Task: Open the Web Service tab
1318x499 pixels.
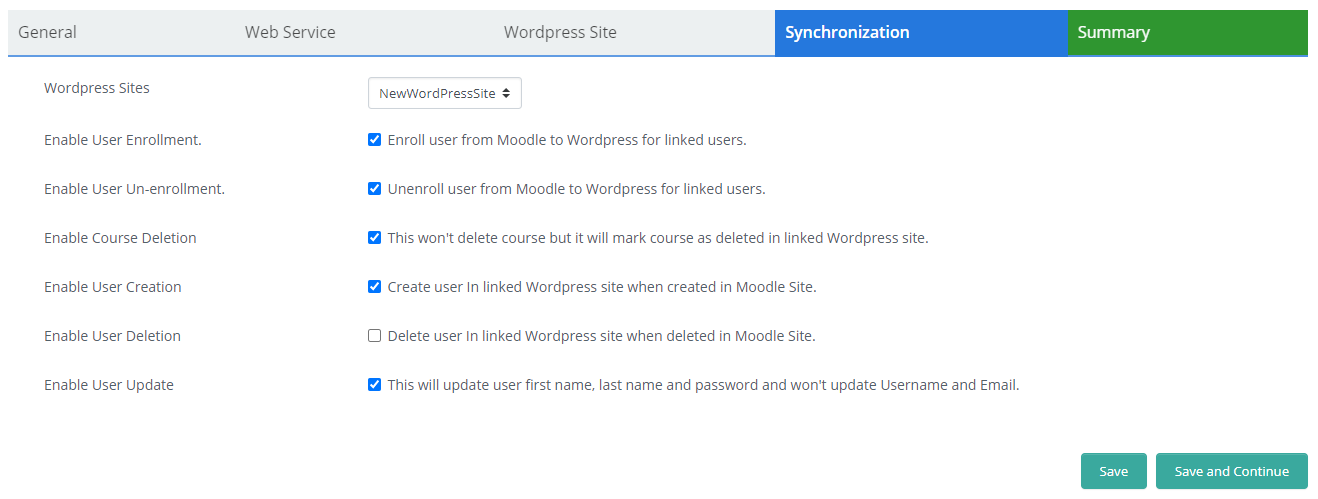Action: click(364, 32)
